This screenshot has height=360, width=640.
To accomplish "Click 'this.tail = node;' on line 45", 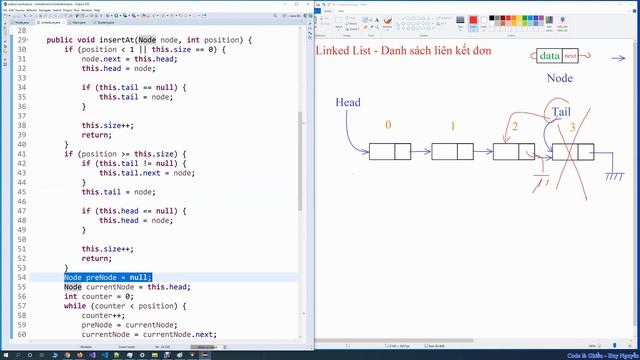I will point(118,192).
